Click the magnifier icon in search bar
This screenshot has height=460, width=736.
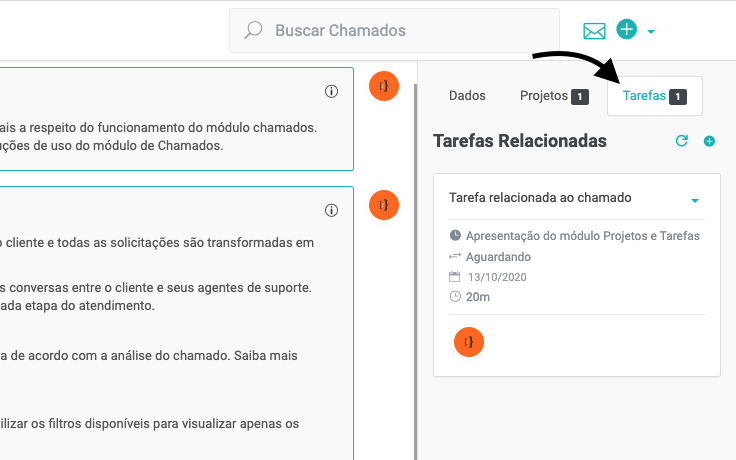coord(254,31)
